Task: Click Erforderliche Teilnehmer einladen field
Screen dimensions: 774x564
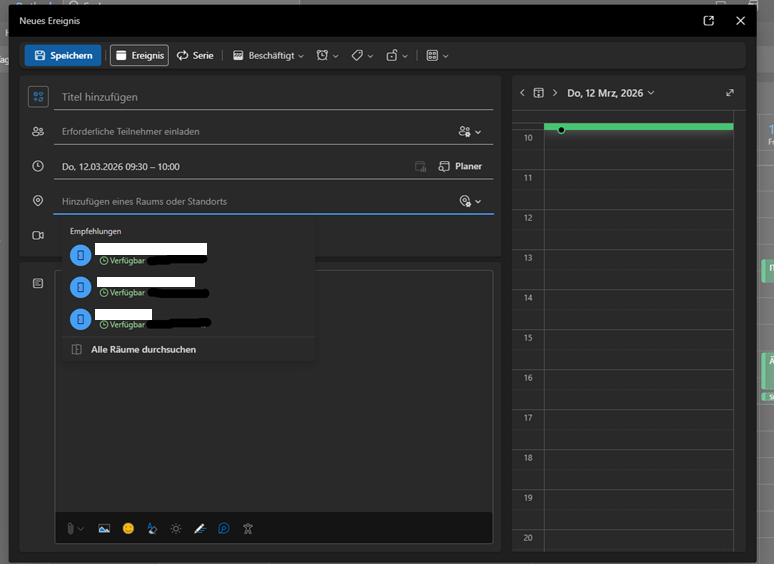Action: coord(254,132)
